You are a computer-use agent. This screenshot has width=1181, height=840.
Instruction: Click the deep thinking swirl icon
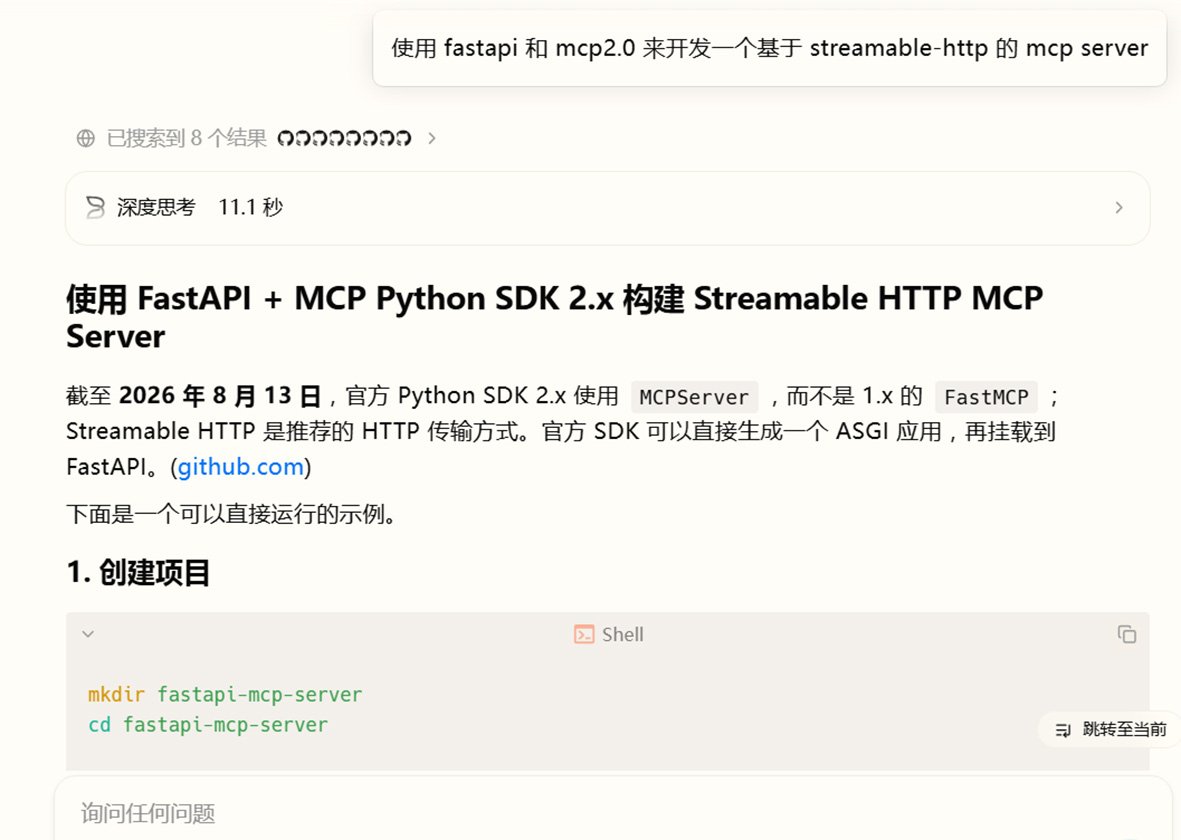click(95, 207)
